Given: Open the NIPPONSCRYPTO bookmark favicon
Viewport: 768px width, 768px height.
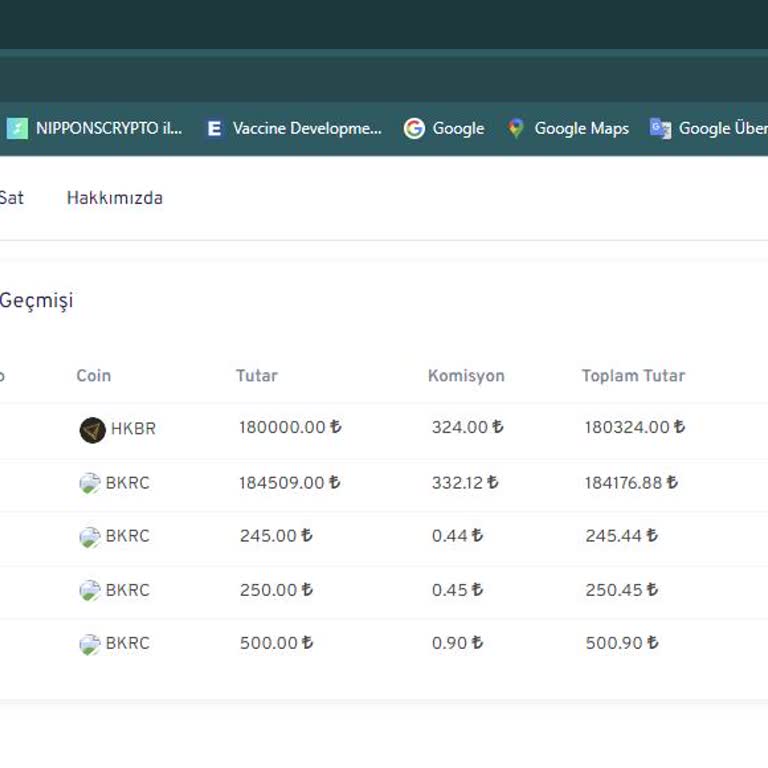Looking at the screenshot, I should click(x=17, y=128).
